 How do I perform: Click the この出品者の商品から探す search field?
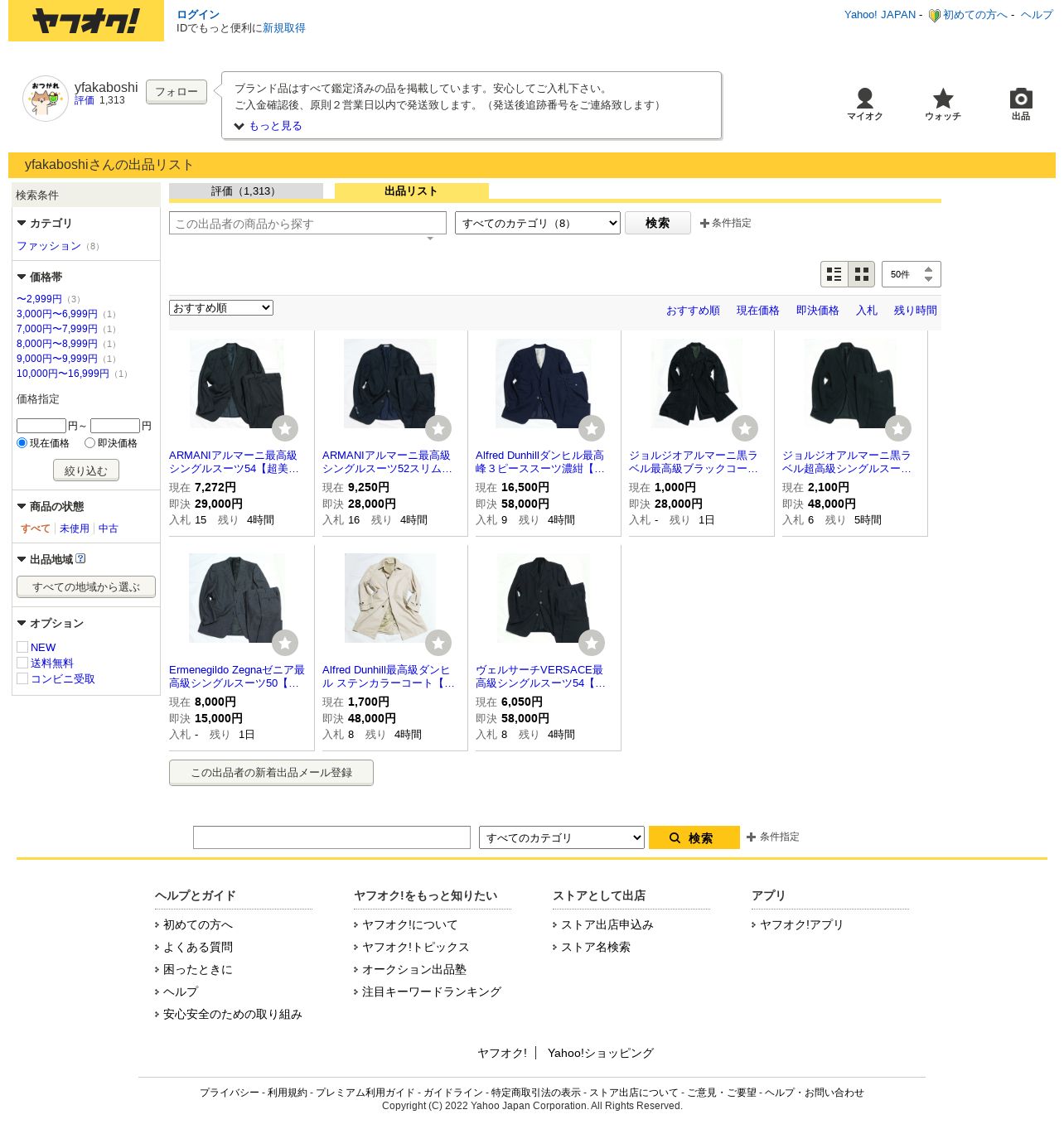click(307, 223)
